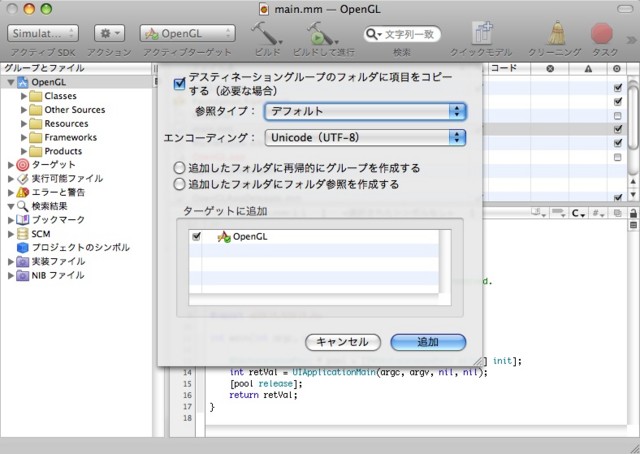The width and height of the screenshot is (640, 454).
Task: Open the Unicode (UTF-8) encoding dropdown
Action: click(x=365, y=138)
